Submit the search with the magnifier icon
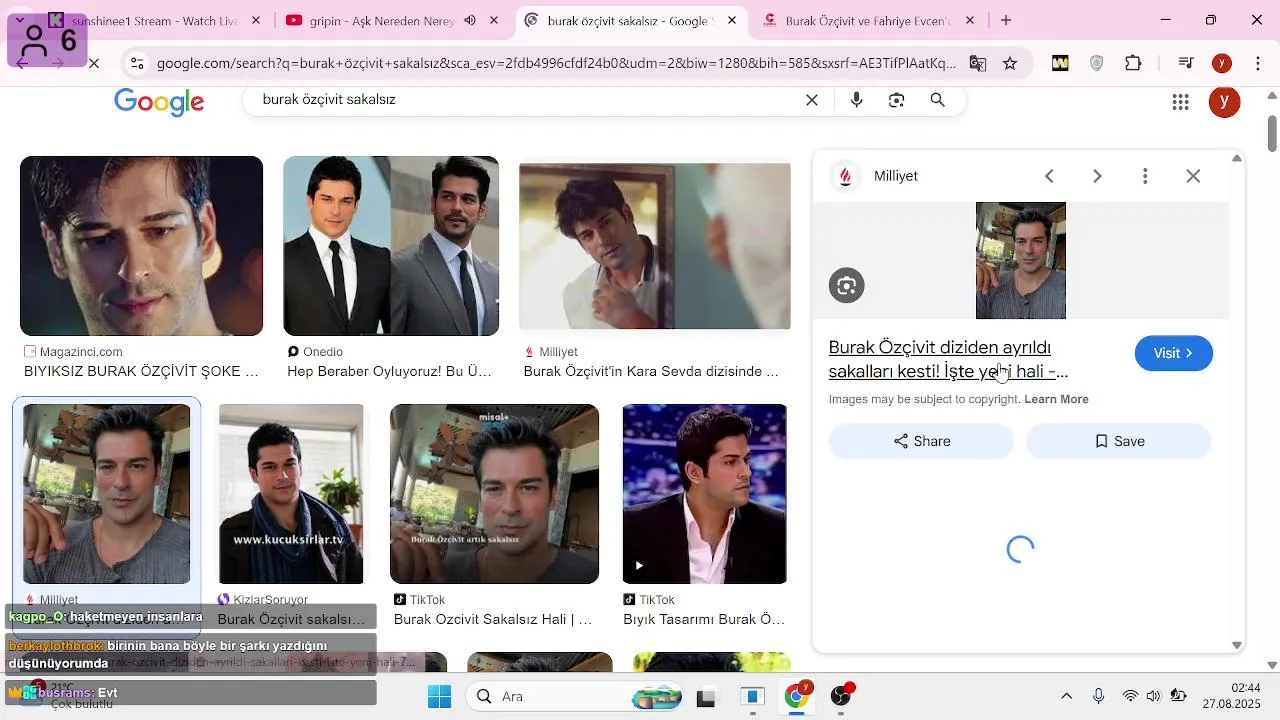Viewport: 1280px width, 720px height. click(x=937, y=100)
